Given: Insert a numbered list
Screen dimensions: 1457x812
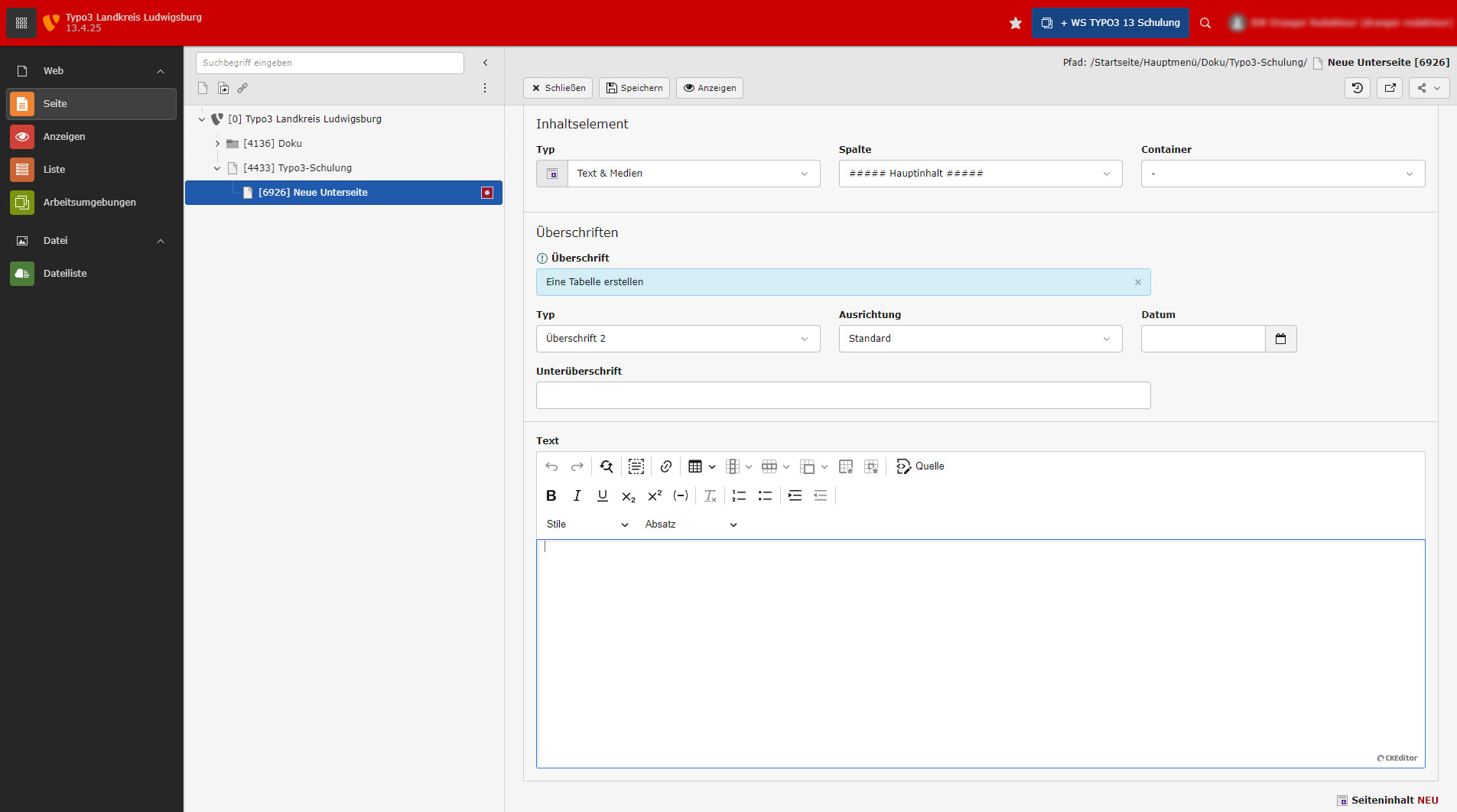Looking at the screenshot, I should tap(739, 496).
